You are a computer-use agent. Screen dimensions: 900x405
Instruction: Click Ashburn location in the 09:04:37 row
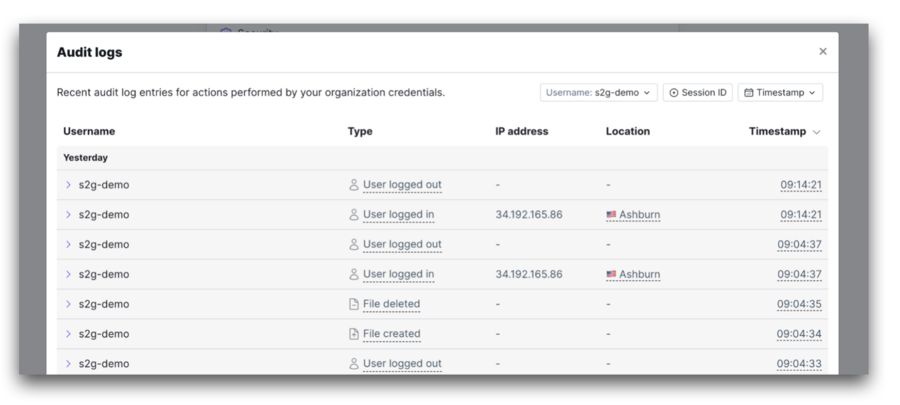coord(639,274)
